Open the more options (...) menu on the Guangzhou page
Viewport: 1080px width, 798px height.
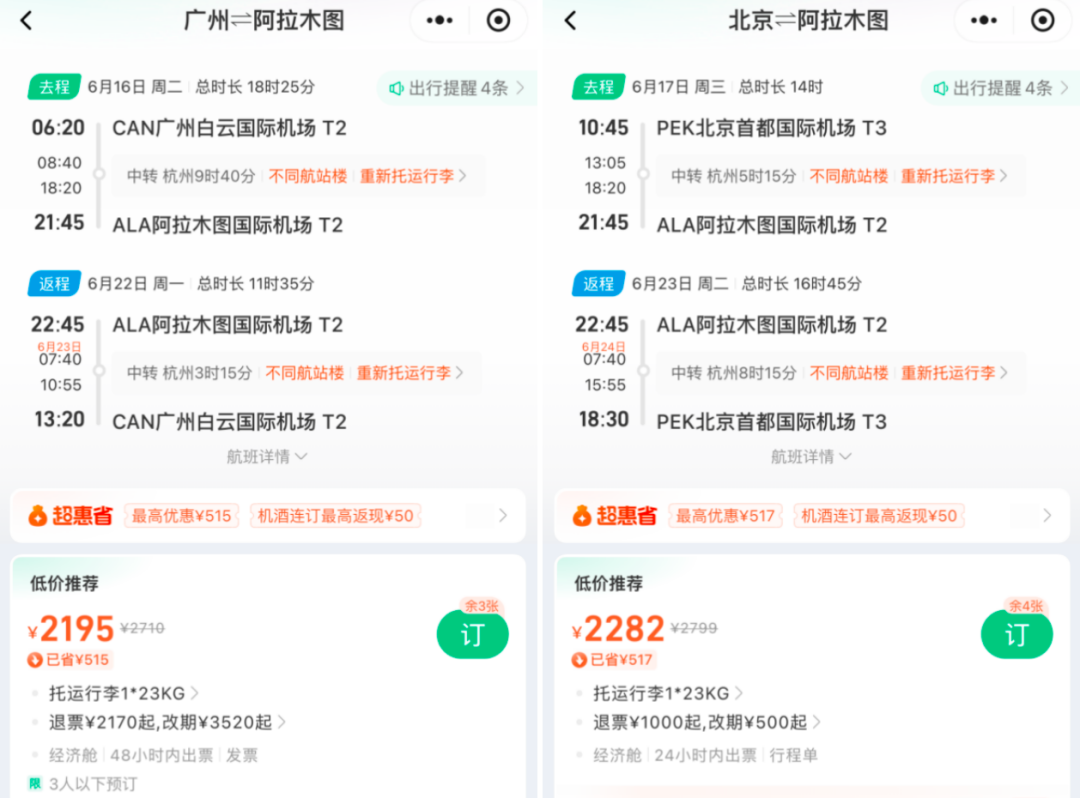coord(439,20)
